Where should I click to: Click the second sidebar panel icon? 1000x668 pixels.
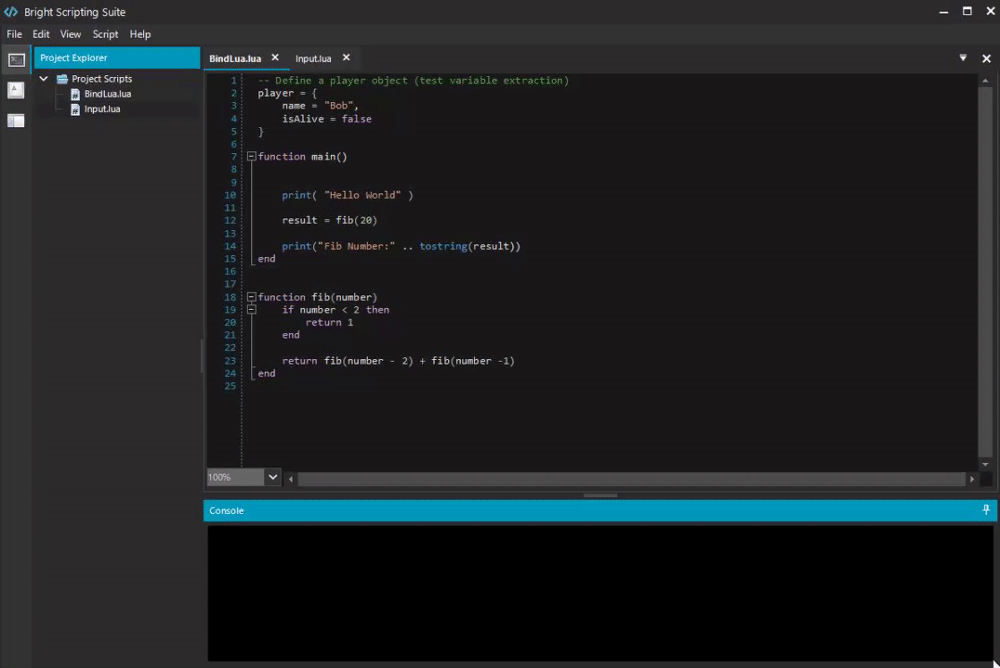(x=16, y=90)
